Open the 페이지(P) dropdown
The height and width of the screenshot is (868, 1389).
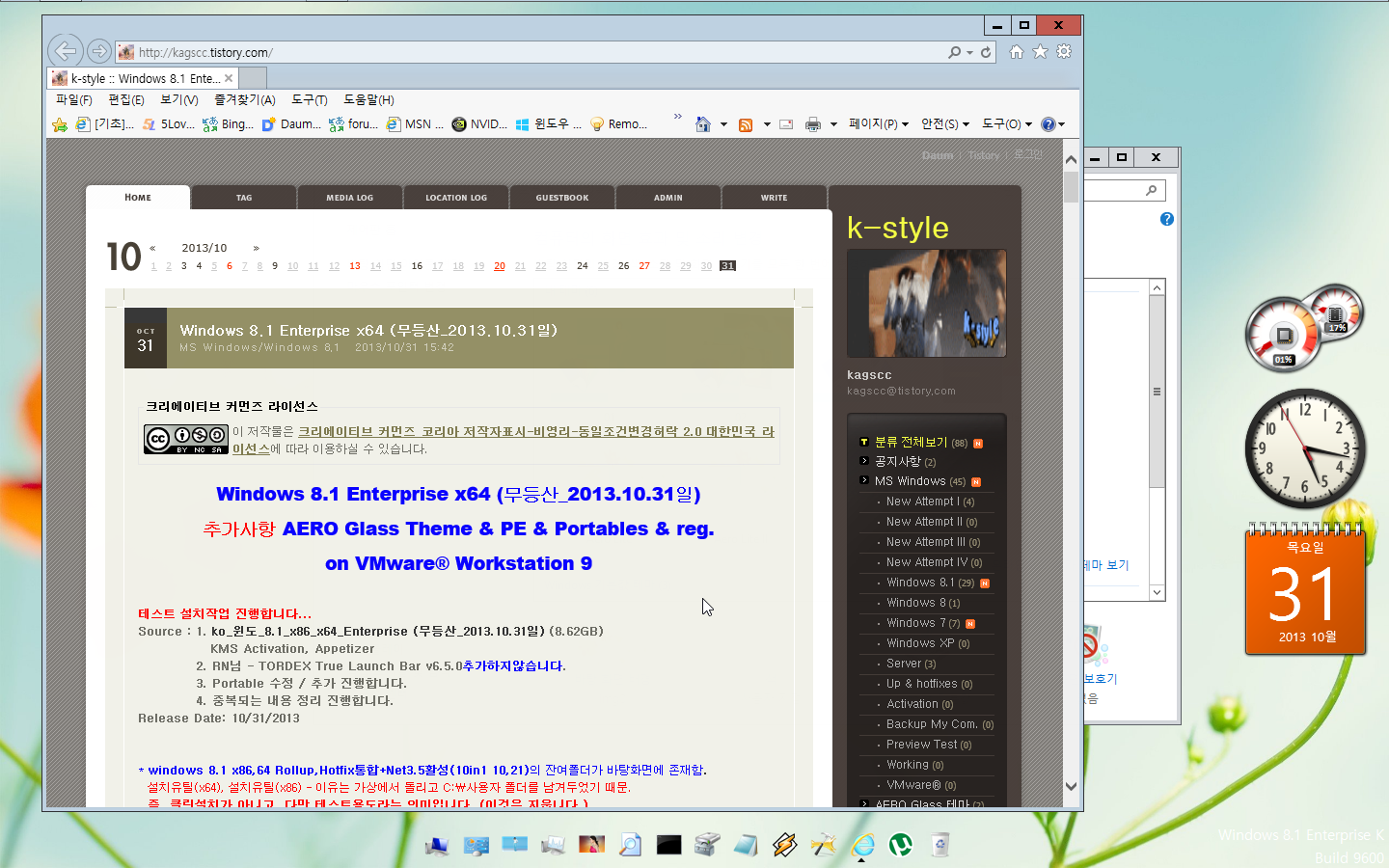point(878,124)
